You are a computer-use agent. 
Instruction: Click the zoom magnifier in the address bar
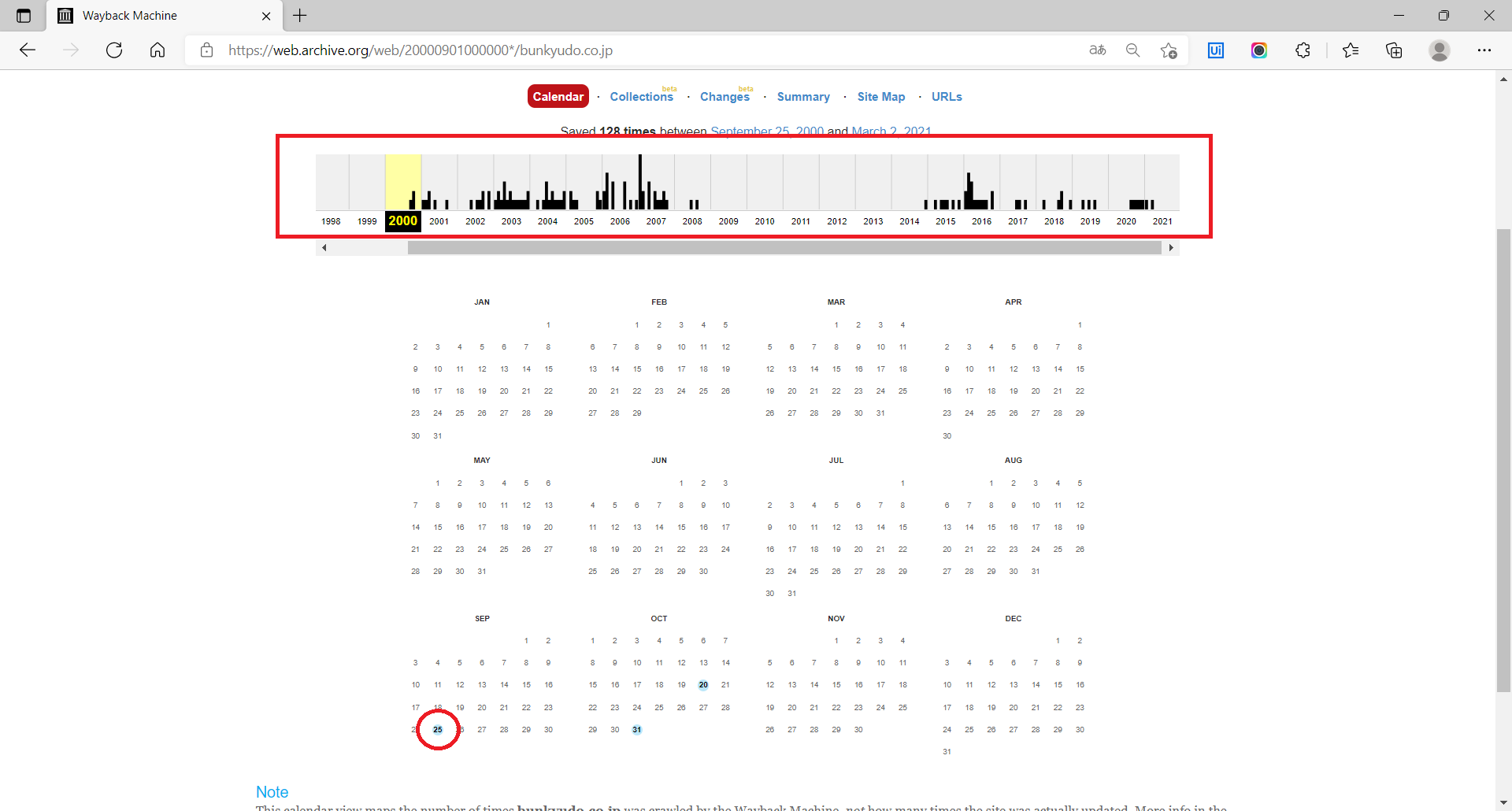coord(1132,50)
